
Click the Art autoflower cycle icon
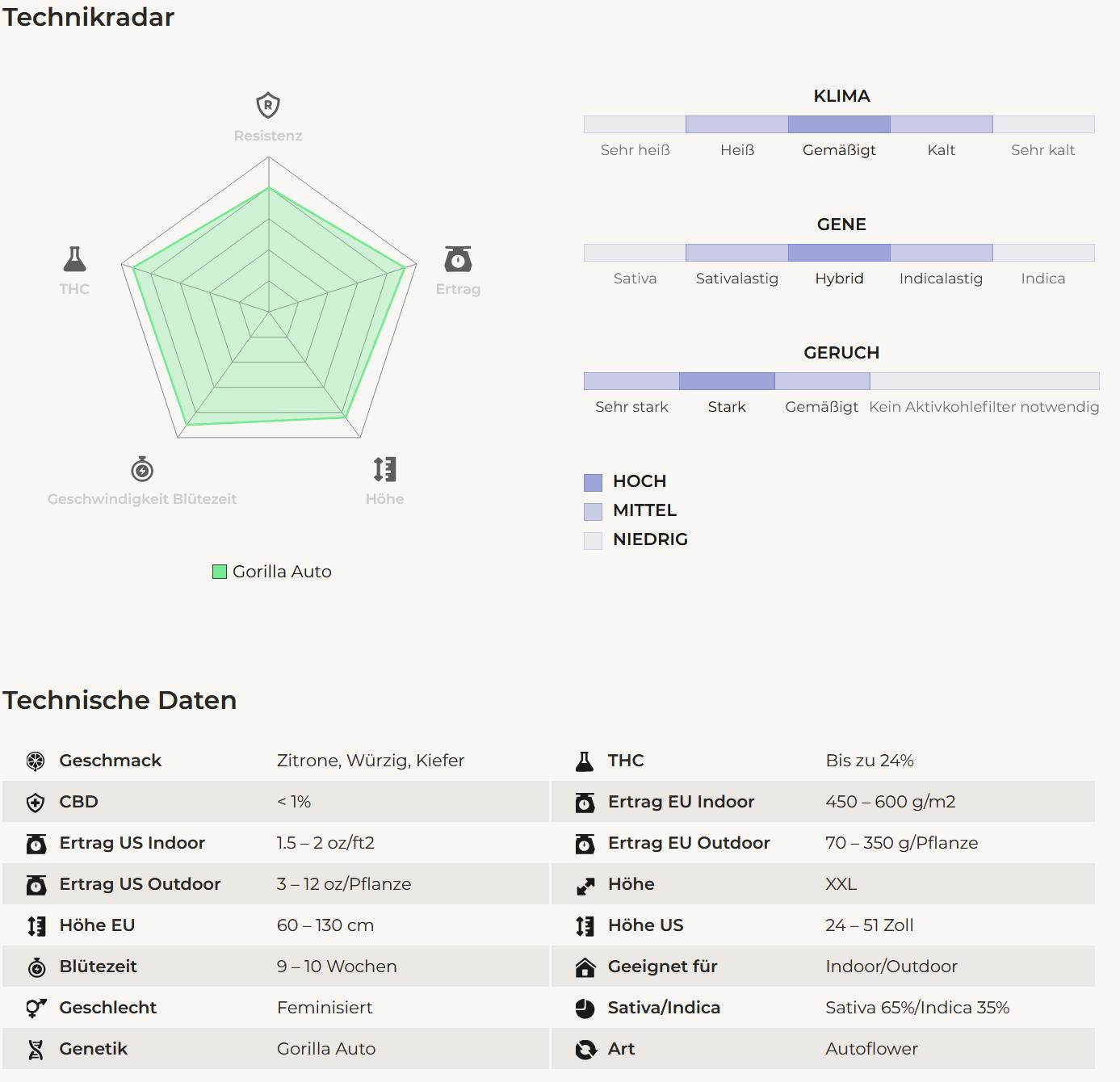(585, 1049)
